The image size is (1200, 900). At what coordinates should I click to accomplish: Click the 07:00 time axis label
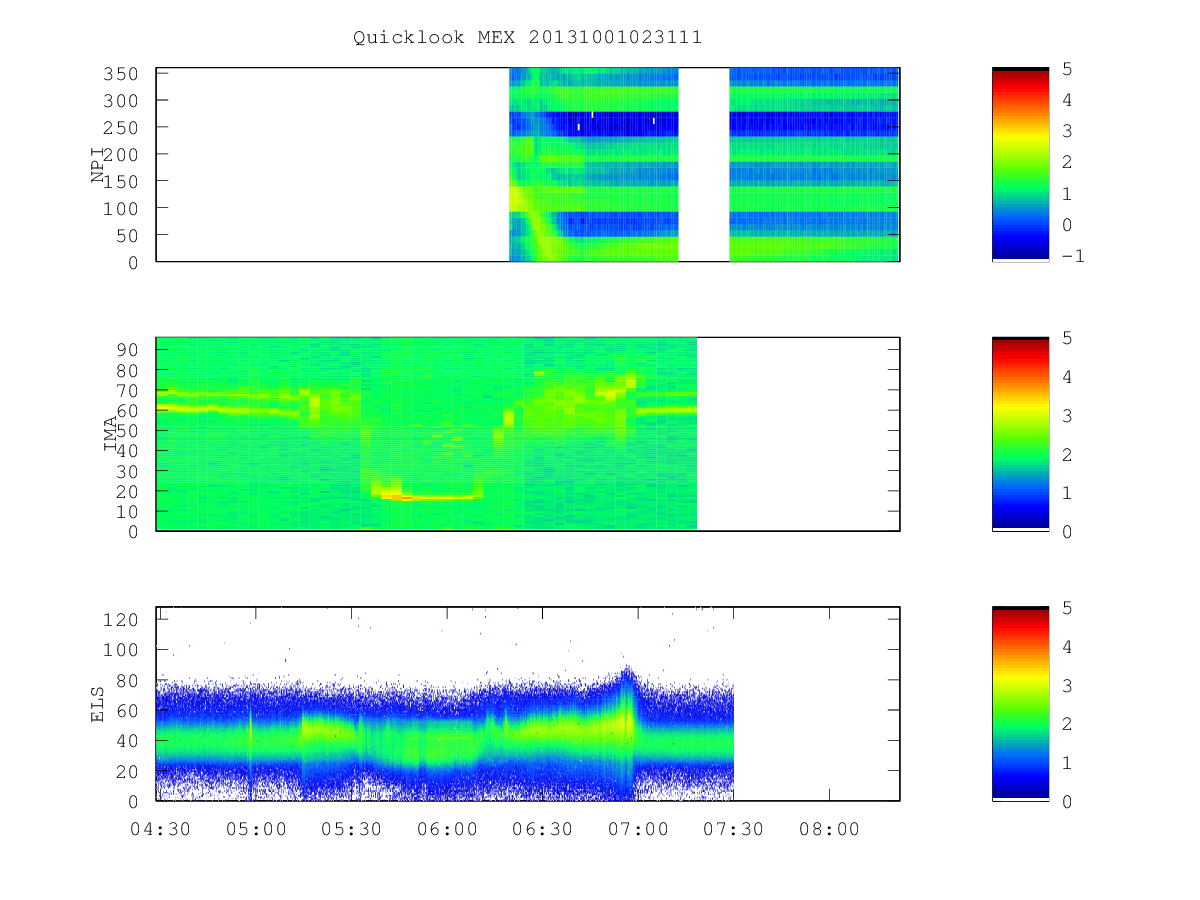coord(638,830)
